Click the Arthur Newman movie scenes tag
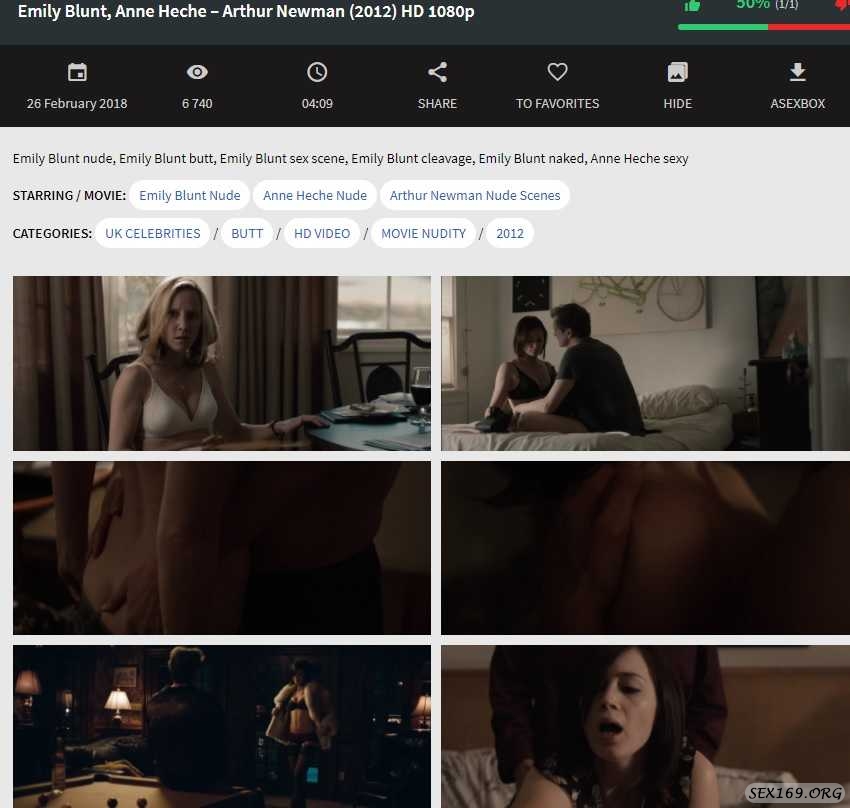 point(475,195)
